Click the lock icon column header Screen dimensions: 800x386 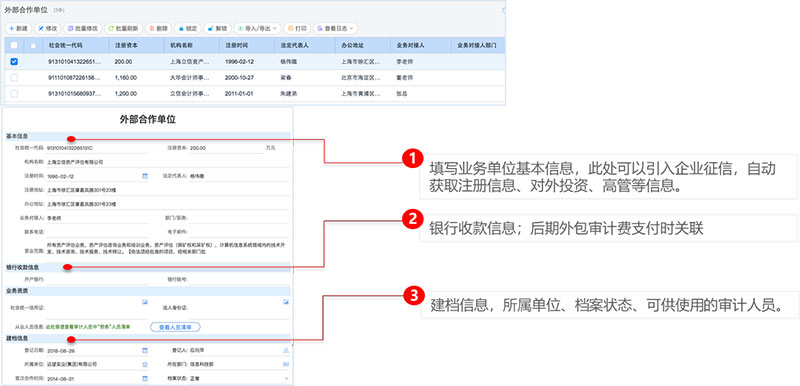pyautogui.click(x=34, y=45)
